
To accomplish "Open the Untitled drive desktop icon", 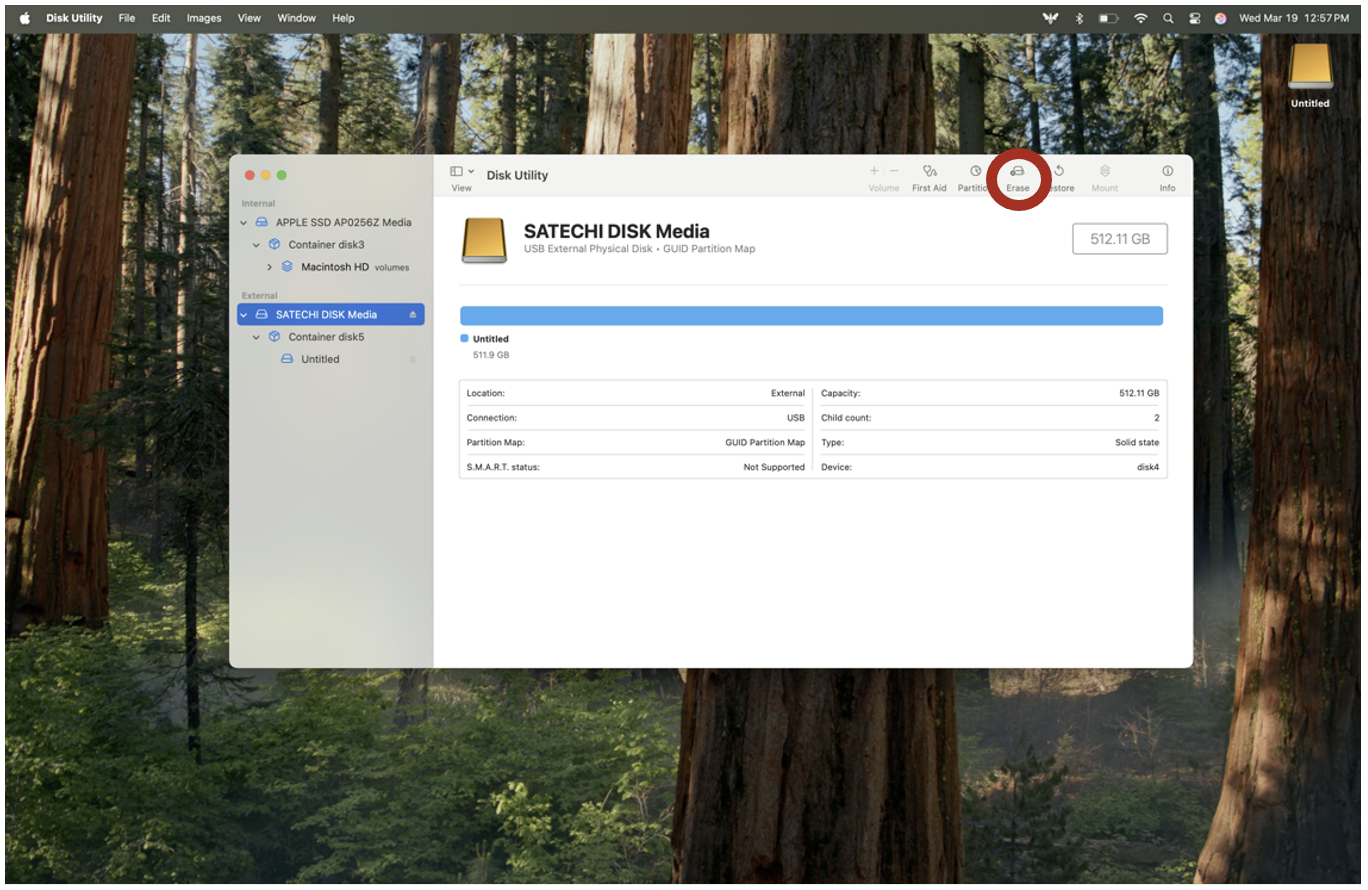I will (1309, 68).
